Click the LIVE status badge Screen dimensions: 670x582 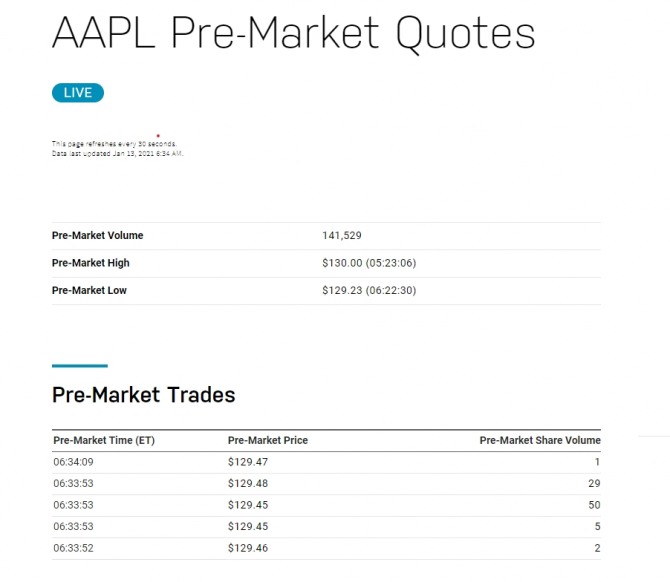click(x=78, y=93)
